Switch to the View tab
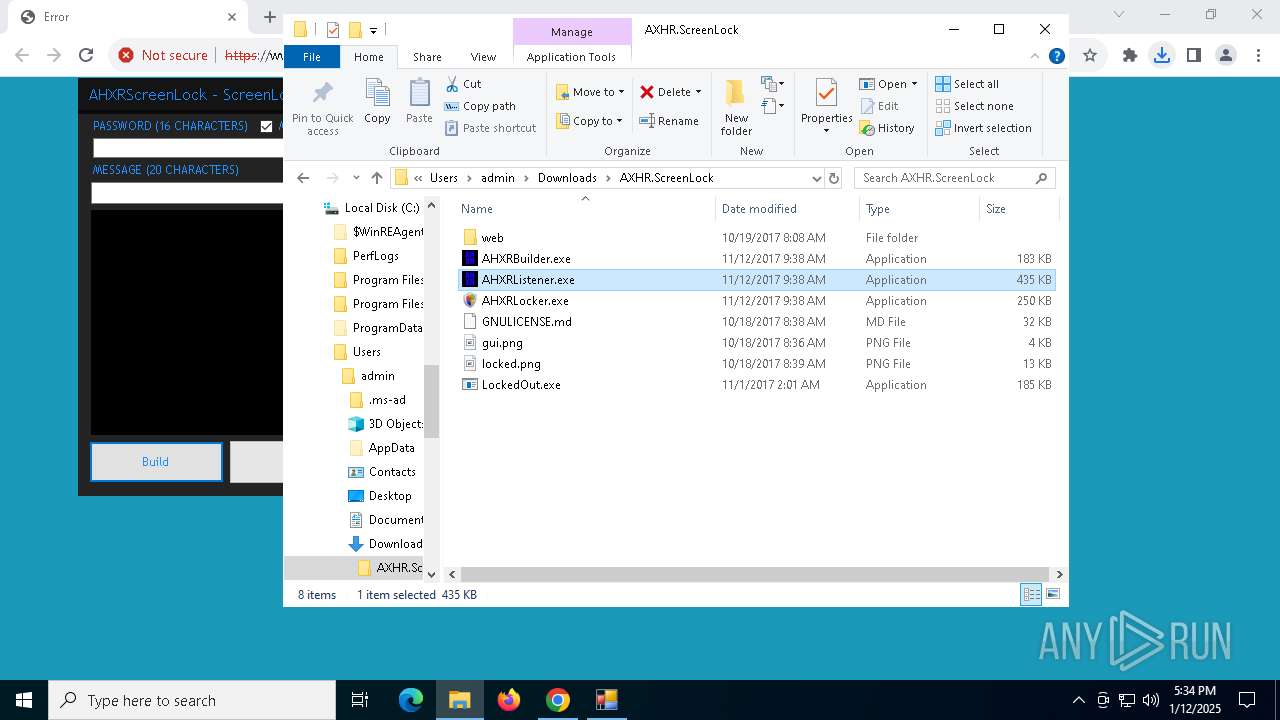This screenshot has height=720, width=1280. 483,57
